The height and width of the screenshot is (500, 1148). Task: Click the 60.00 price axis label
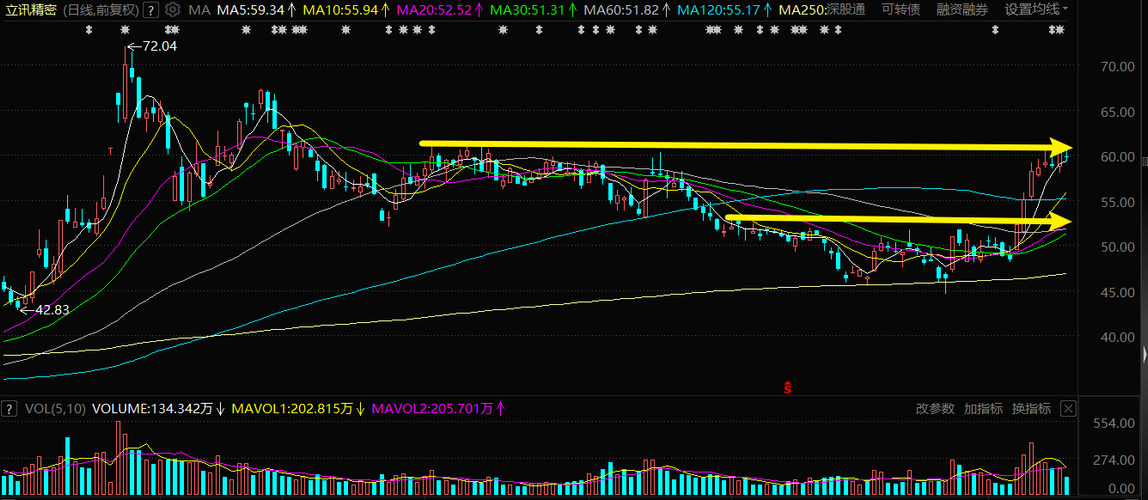(x=1117, y=157)
